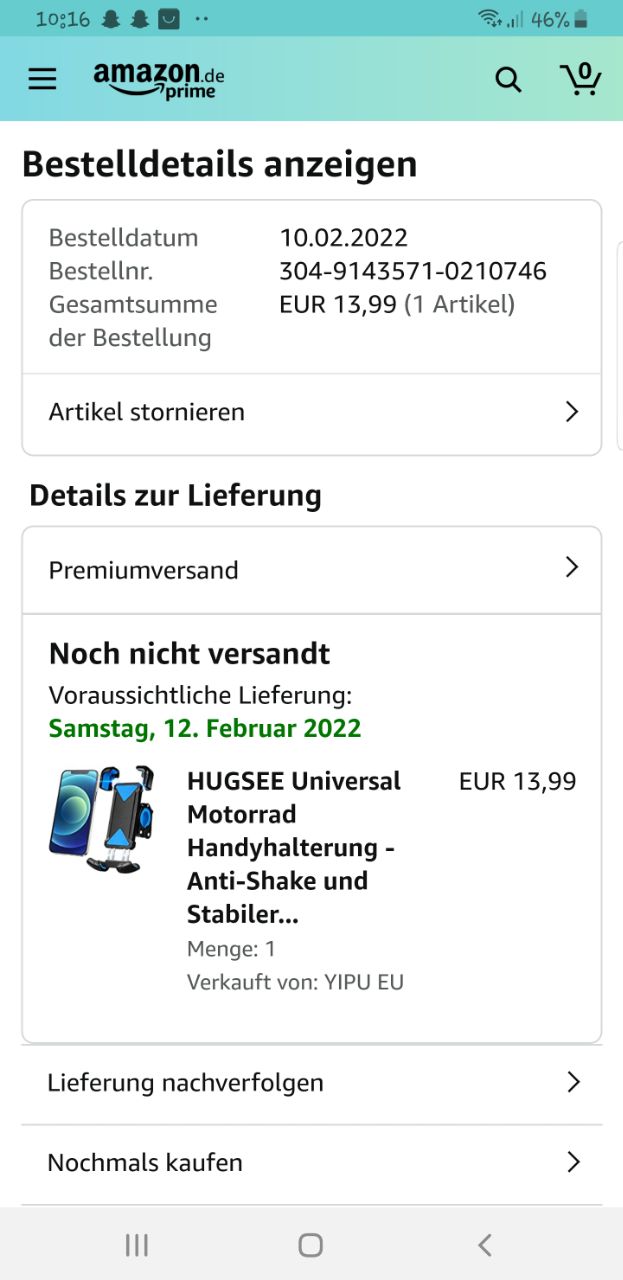Tap the battery indicator icon
623x1280 pixels.
click(582, 19)
